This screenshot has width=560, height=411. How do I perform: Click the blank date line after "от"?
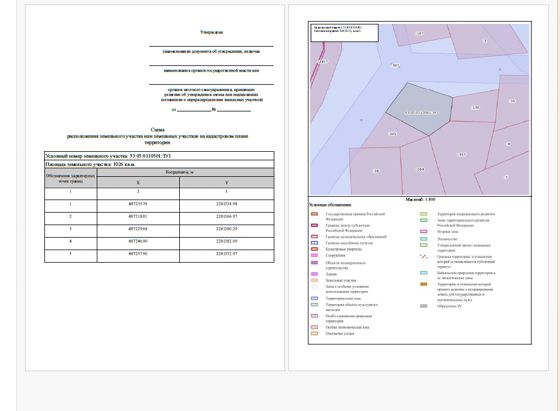(x=194, y=110)
